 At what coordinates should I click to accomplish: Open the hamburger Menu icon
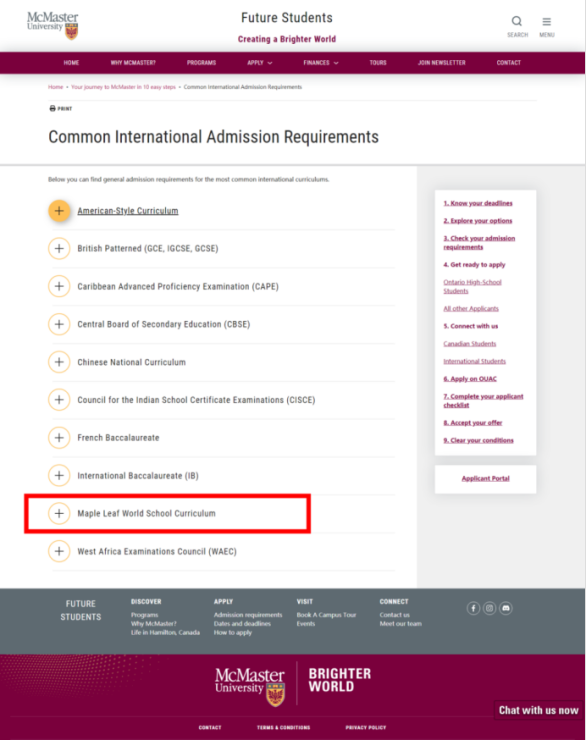[546, 22]
